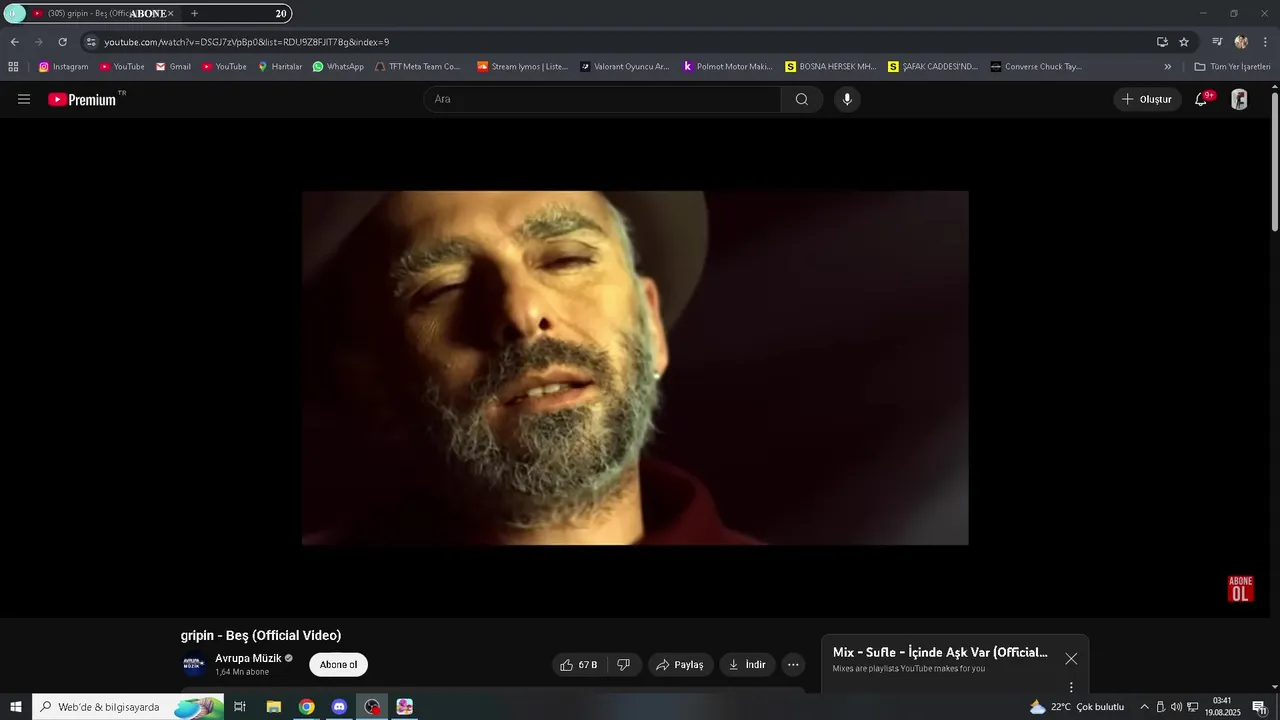Open Tüm Yer İşaretleri bookmarks folder

tap(1232, 67)
